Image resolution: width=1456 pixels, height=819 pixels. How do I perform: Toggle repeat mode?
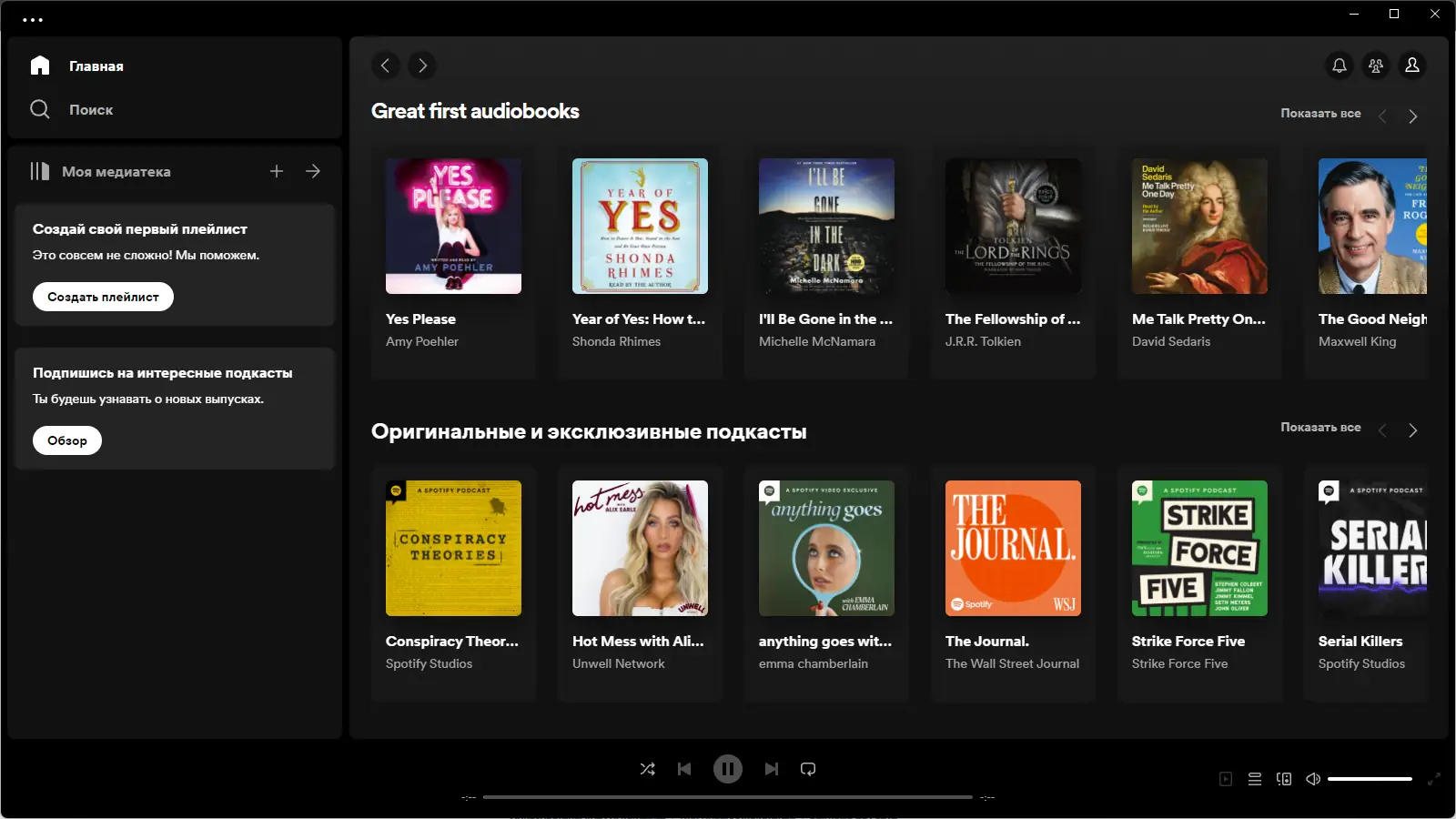tap(808, 769)
